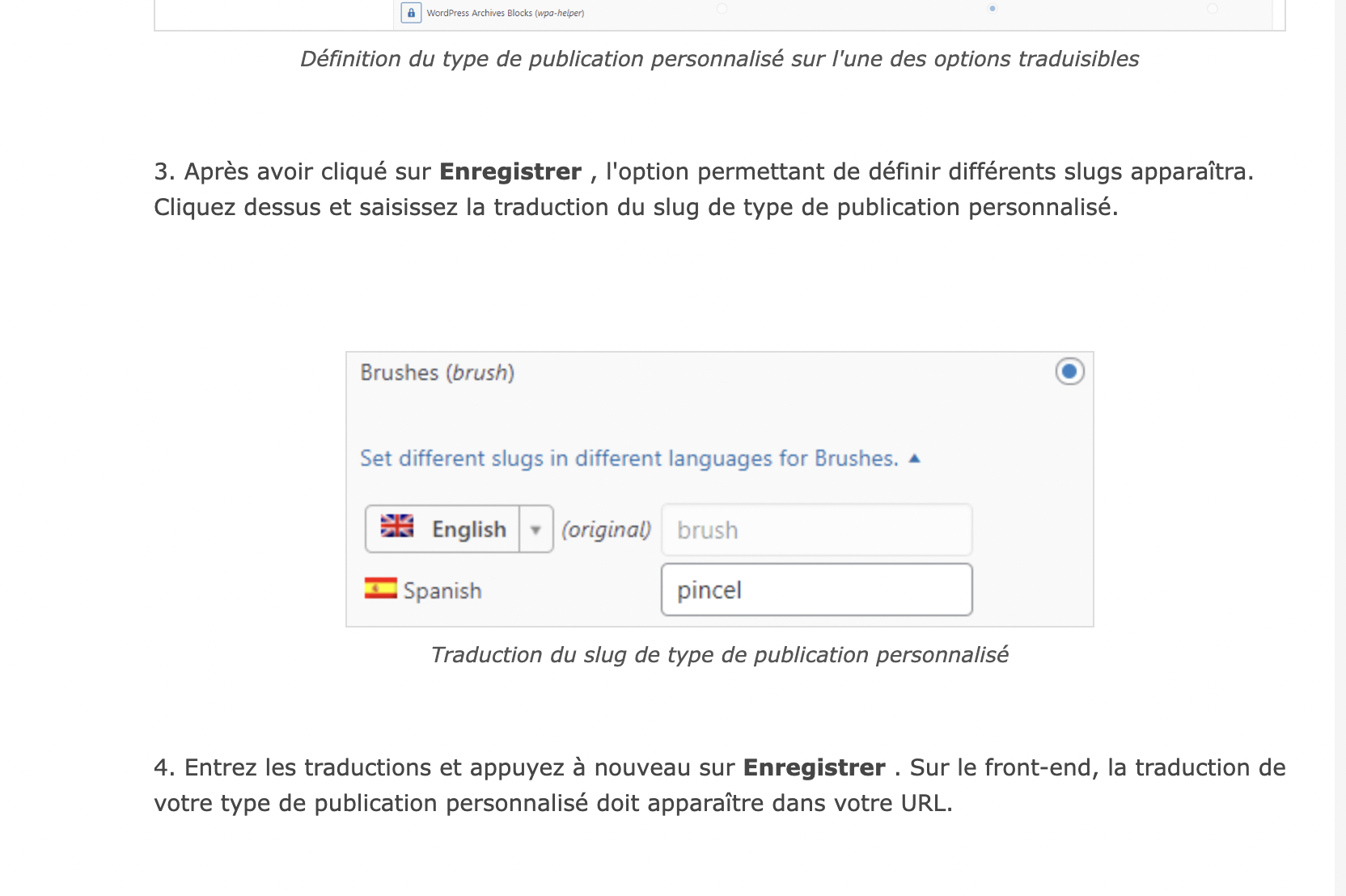Click the 'Brushes (brush)' post type label
This screenshot has width=1346, height=896.
[437, 373]
